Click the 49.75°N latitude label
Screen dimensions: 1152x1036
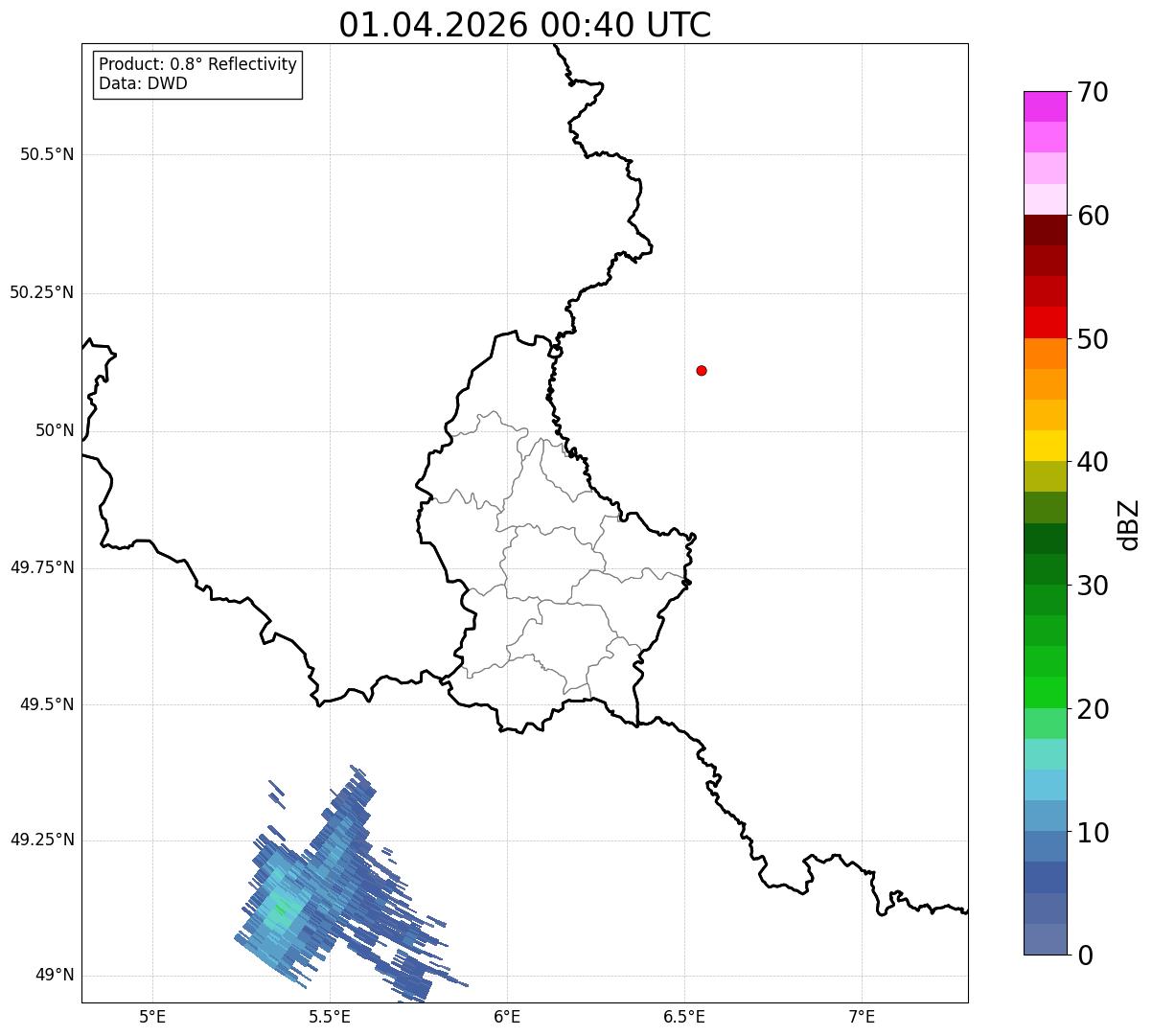coord(42,567)
